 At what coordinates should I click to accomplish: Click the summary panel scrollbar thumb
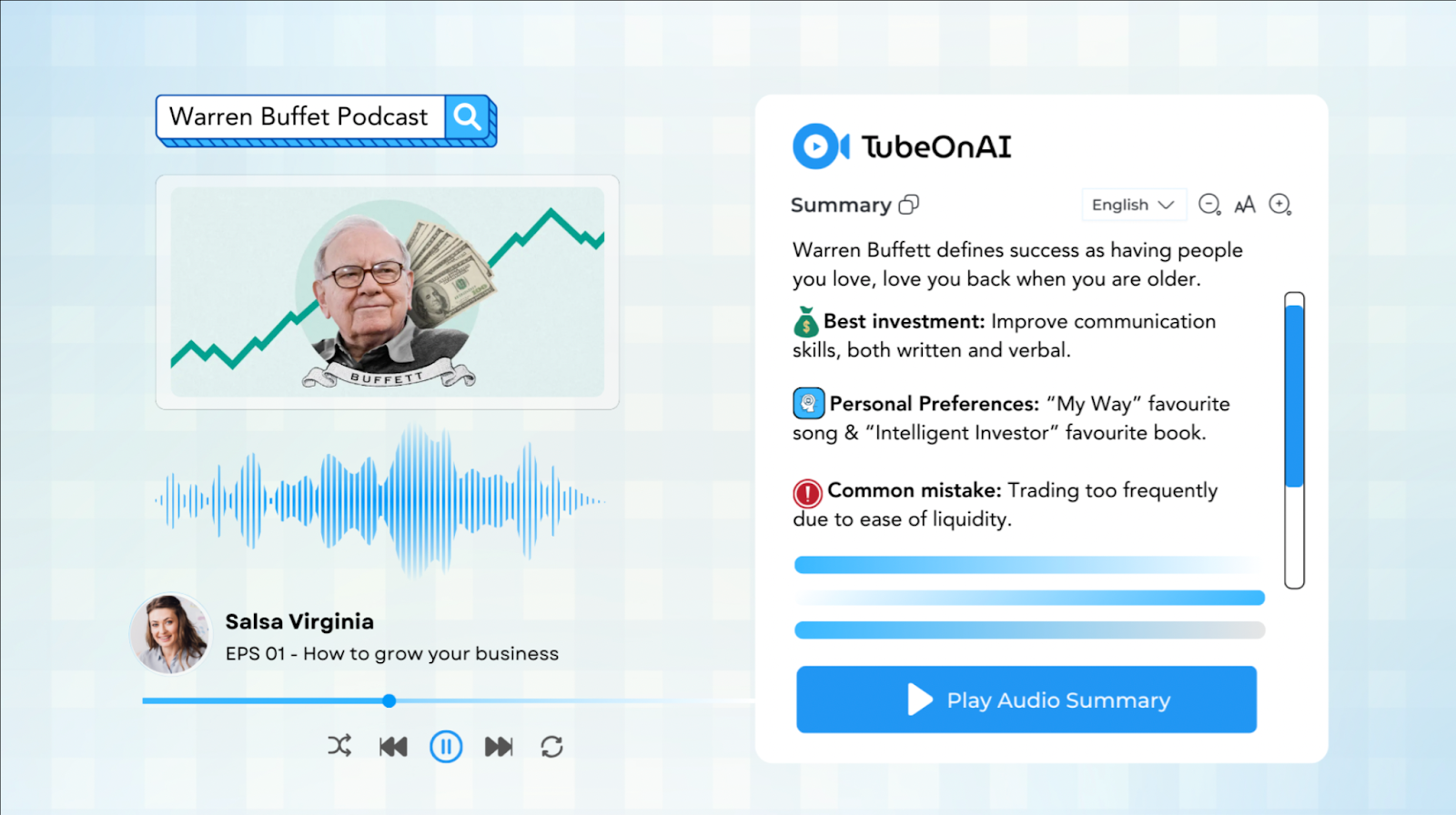coord(1294,396)
